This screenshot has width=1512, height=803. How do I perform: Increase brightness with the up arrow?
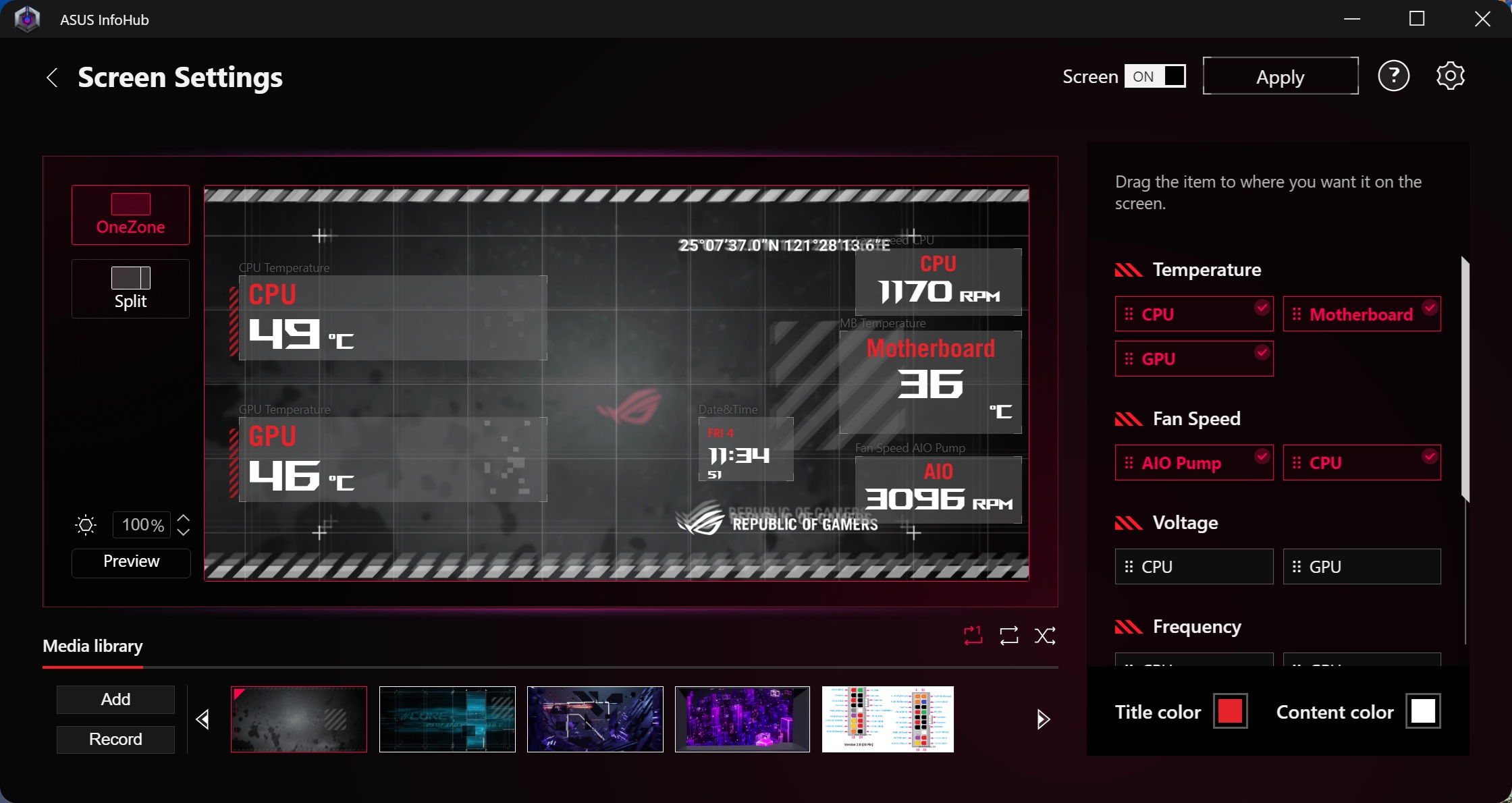pos(183,518)
